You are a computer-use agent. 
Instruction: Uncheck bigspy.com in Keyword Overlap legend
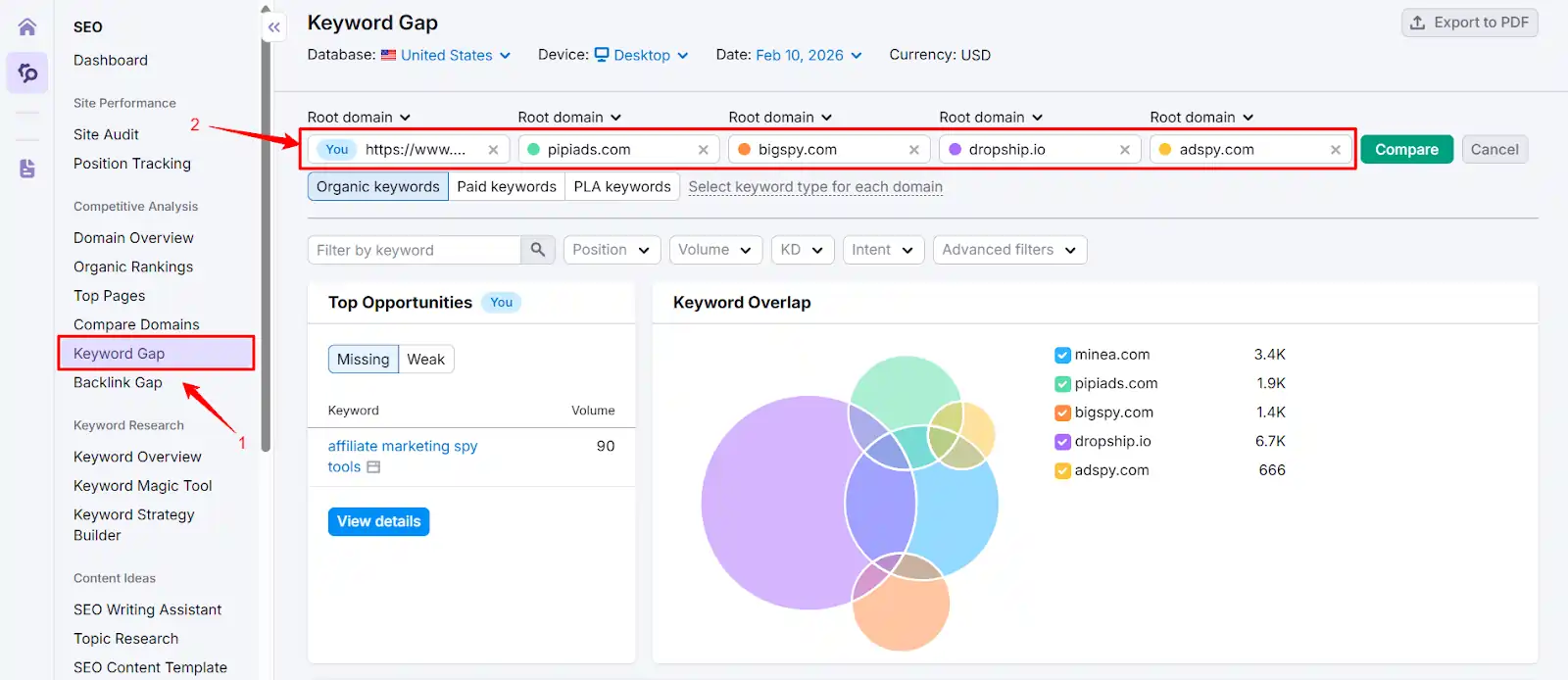1062,413
